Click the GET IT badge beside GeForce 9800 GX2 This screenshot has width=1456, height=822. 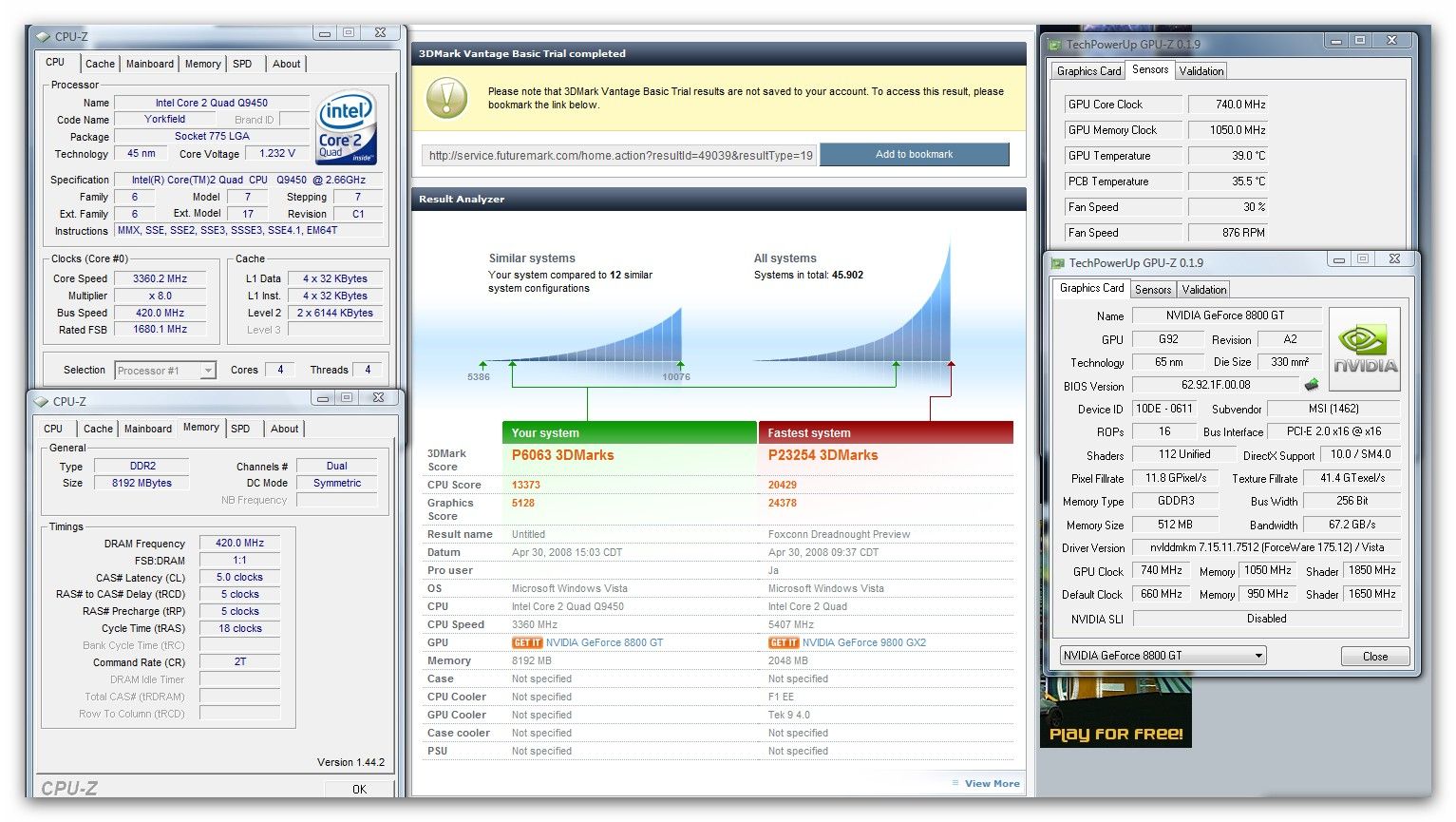783,643
